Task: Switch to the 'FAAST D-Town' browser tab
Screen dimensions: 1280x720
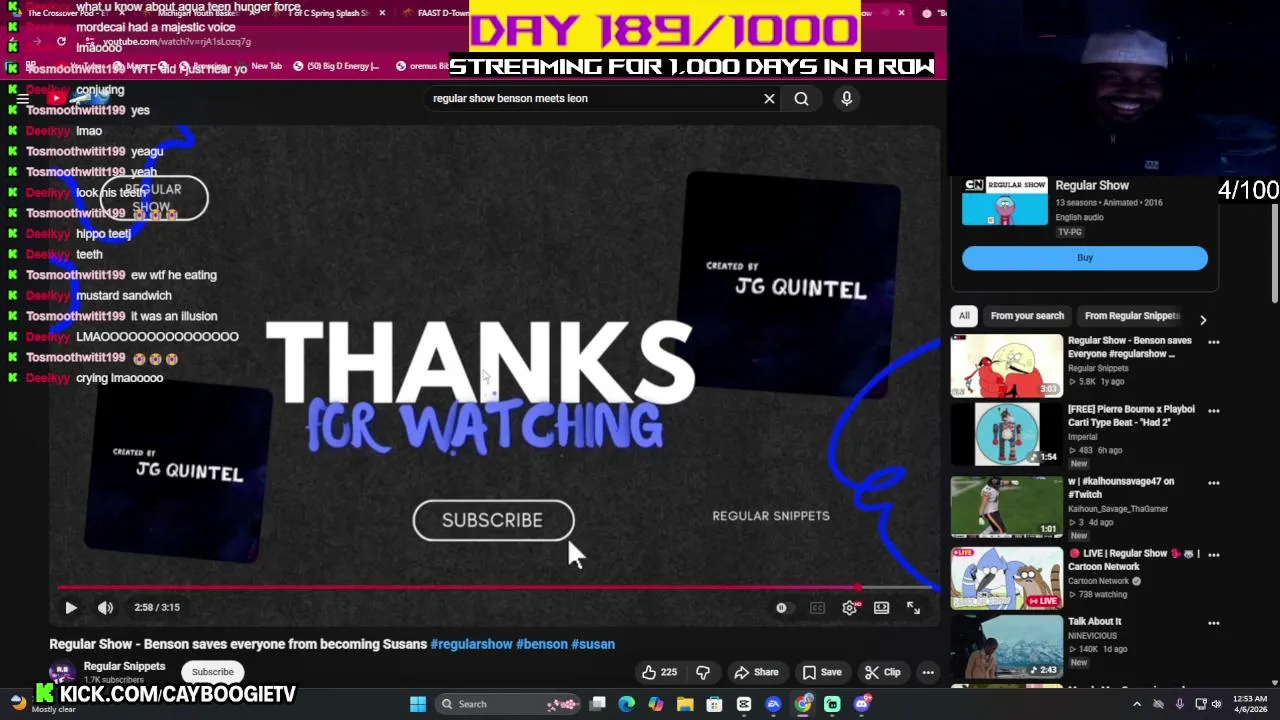Action: 432,13
